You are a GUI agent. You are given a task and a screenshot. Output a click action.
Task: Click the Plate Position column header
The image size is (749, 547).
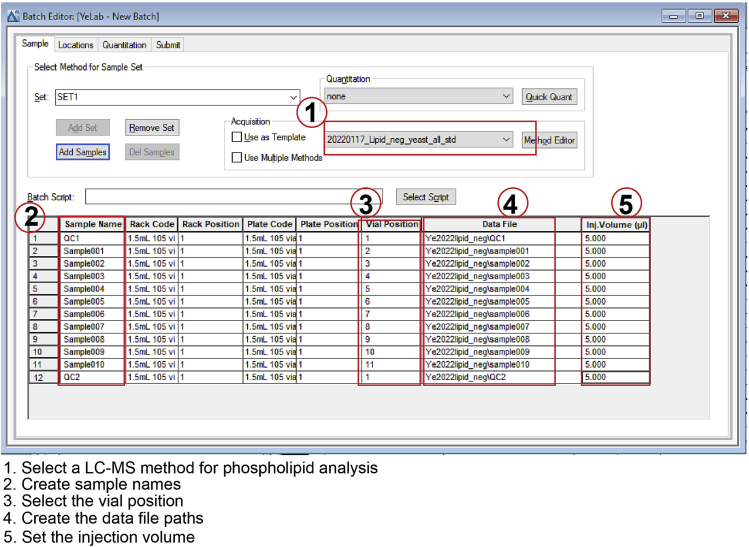tap(328, 224)
